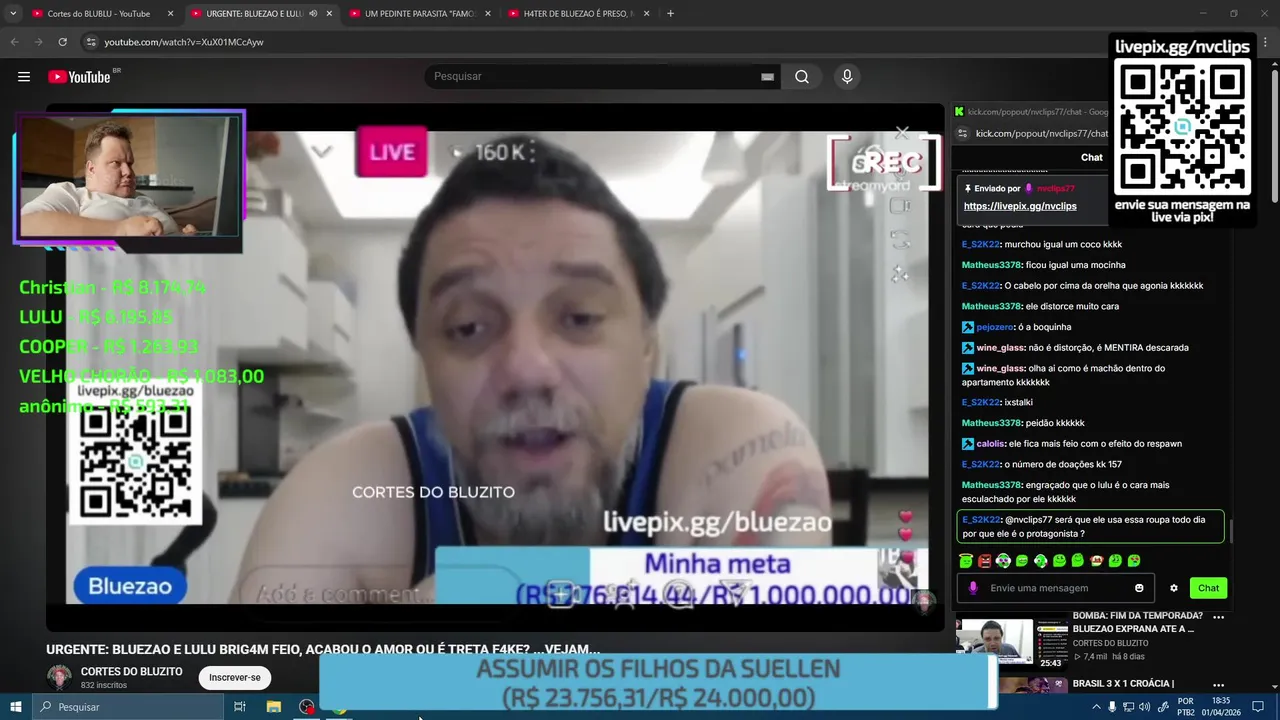
Task: Click username E_S2K22 on murchou message
Action: [x=980, y=244]
